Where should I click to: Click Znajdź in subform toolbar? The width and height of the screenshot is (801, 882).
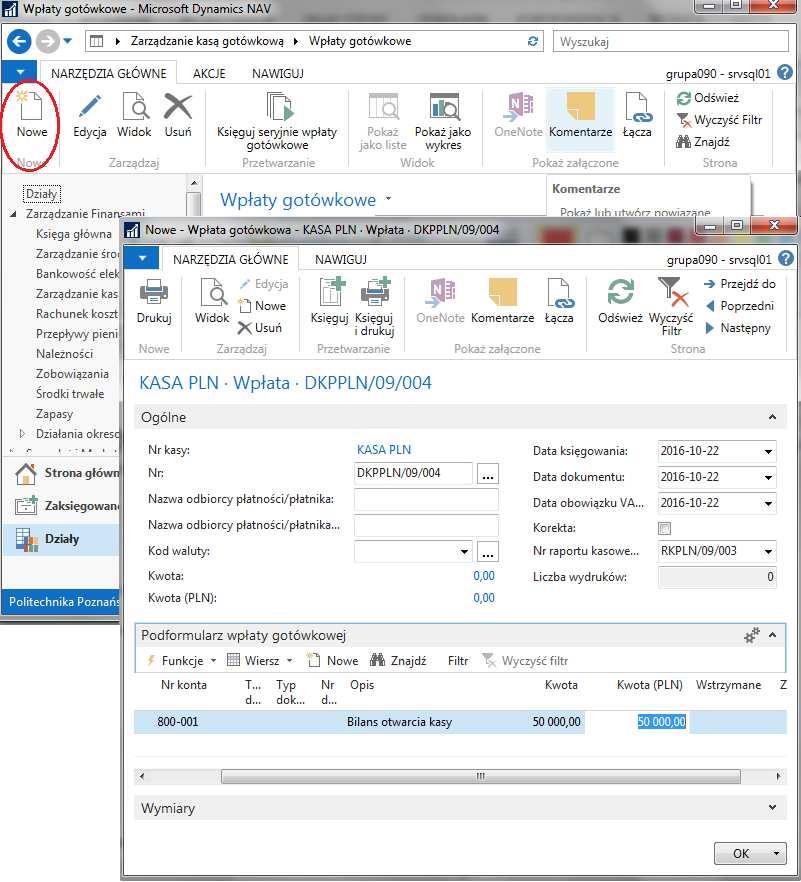pyautogui.click(x=398, y=661)
